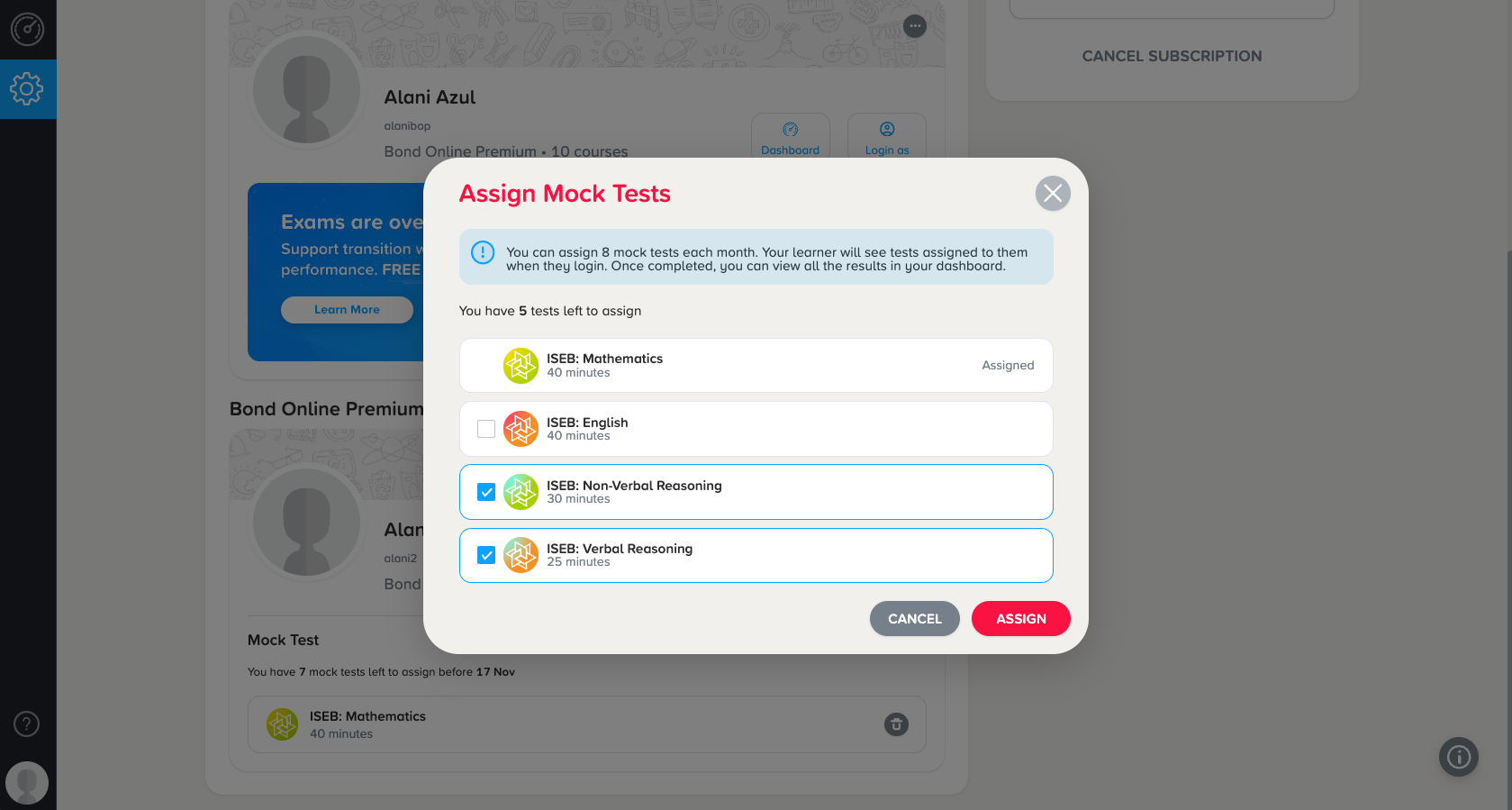1512x810 pixels.
Task: Click the info circle button at bottom right
Action: 1459,757
